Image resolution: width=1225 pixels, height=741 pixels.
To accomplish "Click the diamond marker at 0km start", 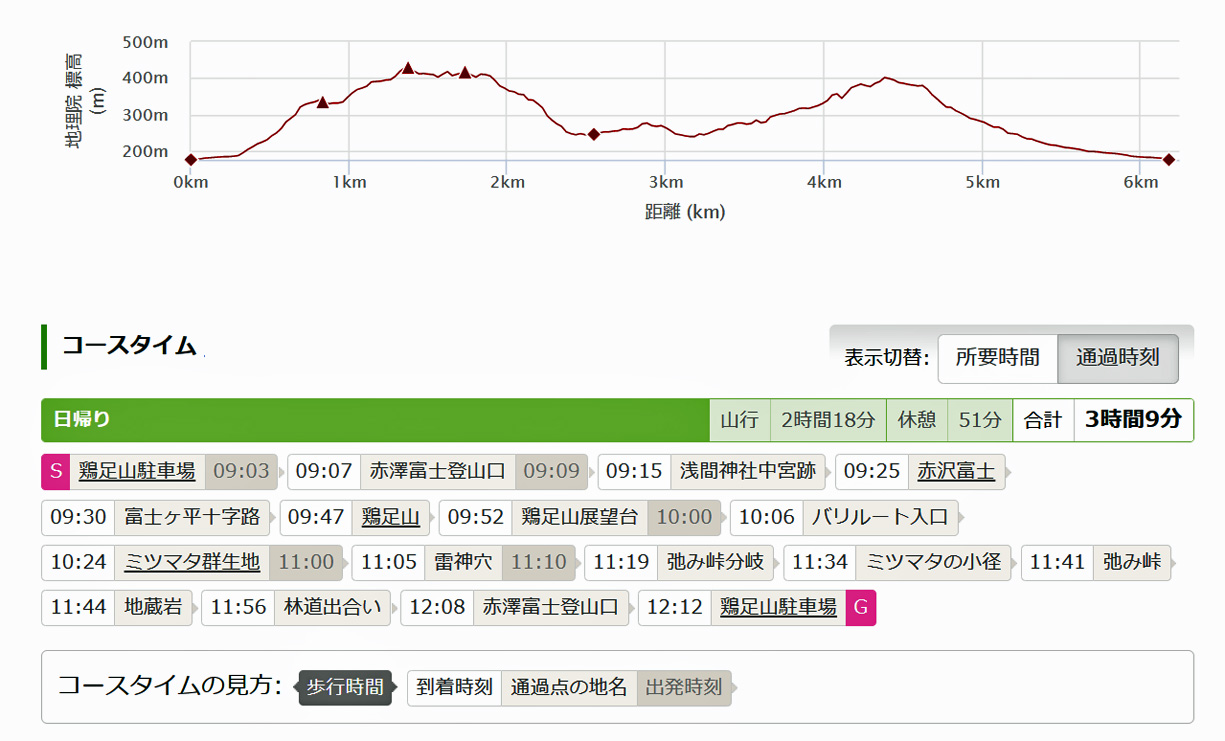I will point(191,160).
